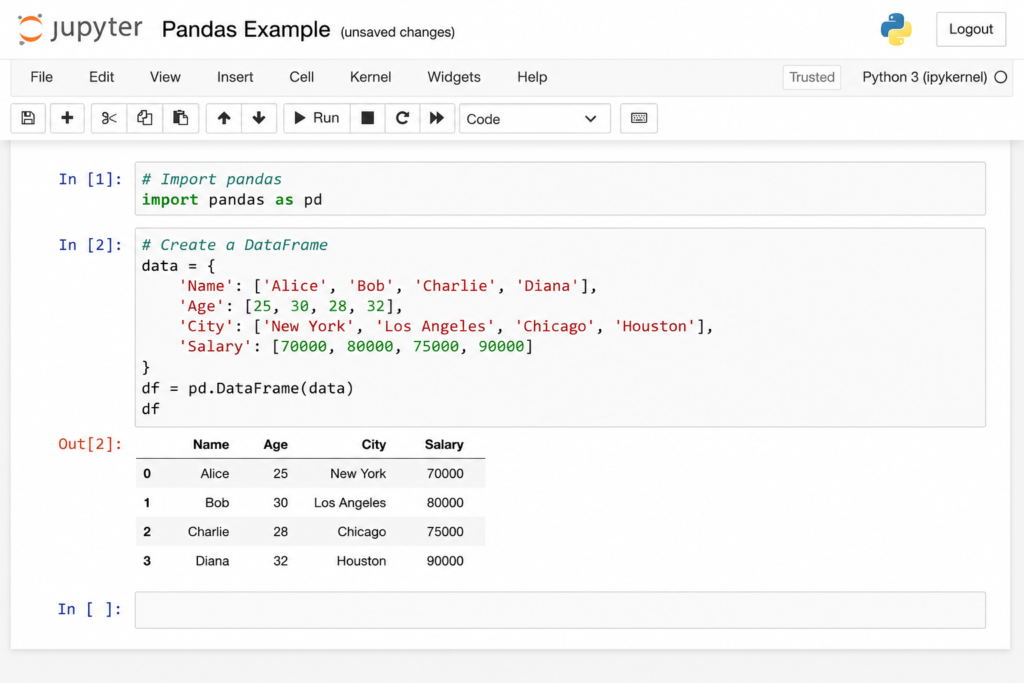Save notebook with the floppy disk icon
Viewport: 1024px width, 683px height.
pos(28,118)
